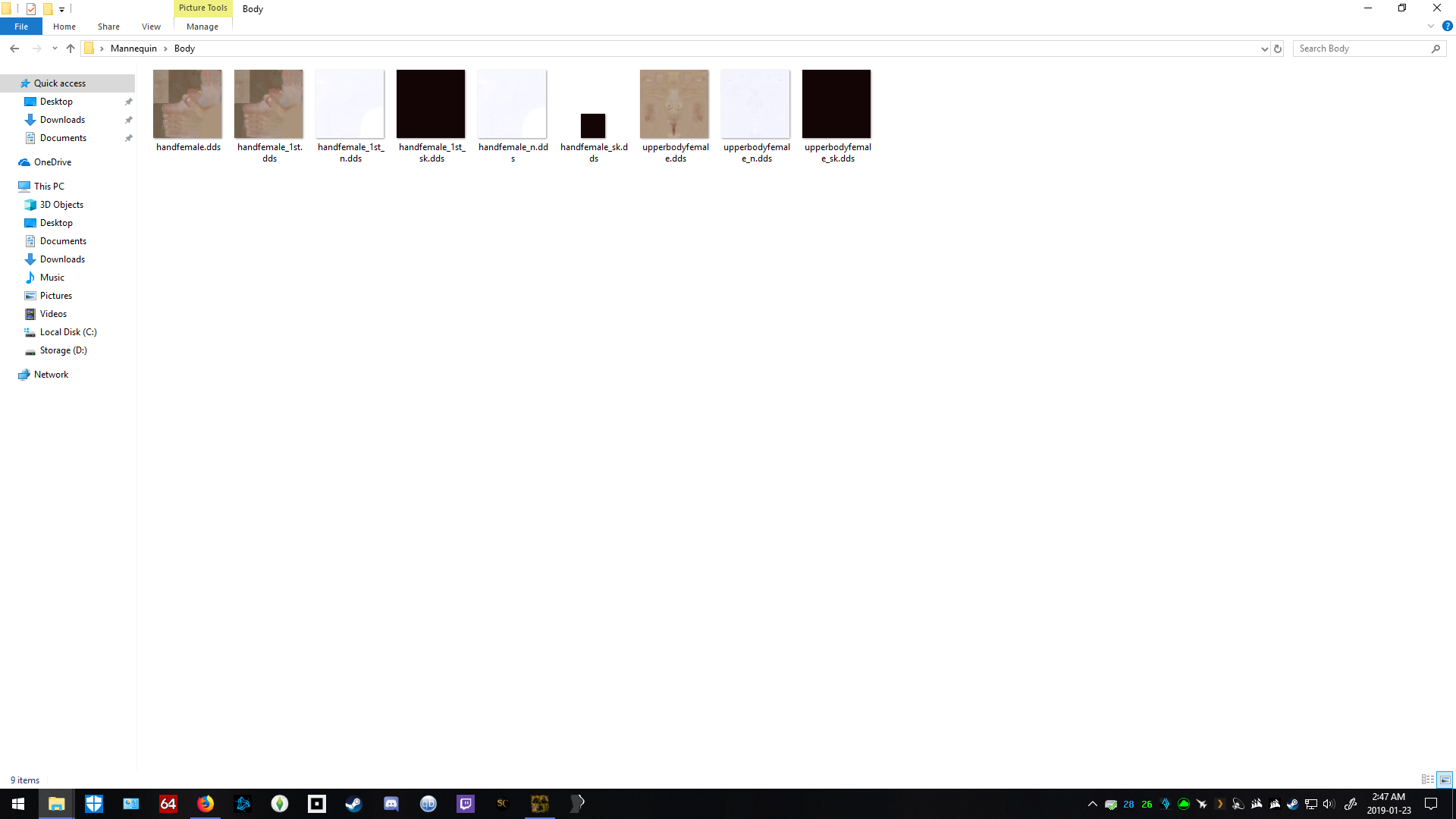This screenshot has height=819, width=1456.
Task: Select the handfemale_1st_n.dds file
Action: (x=350, y=115)
